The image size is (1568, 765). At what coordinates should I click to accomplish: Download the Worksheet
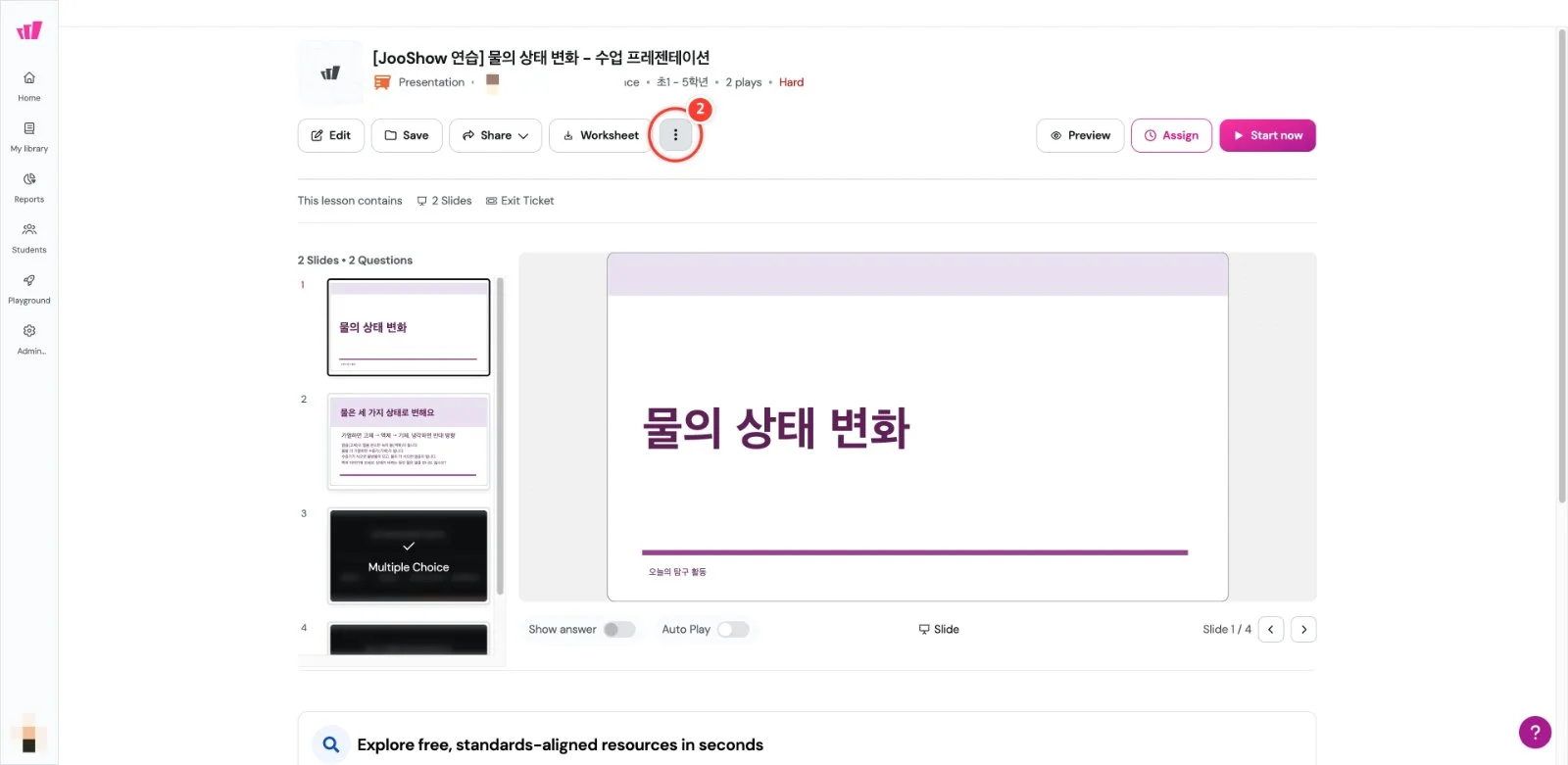(x=601, y=135)
